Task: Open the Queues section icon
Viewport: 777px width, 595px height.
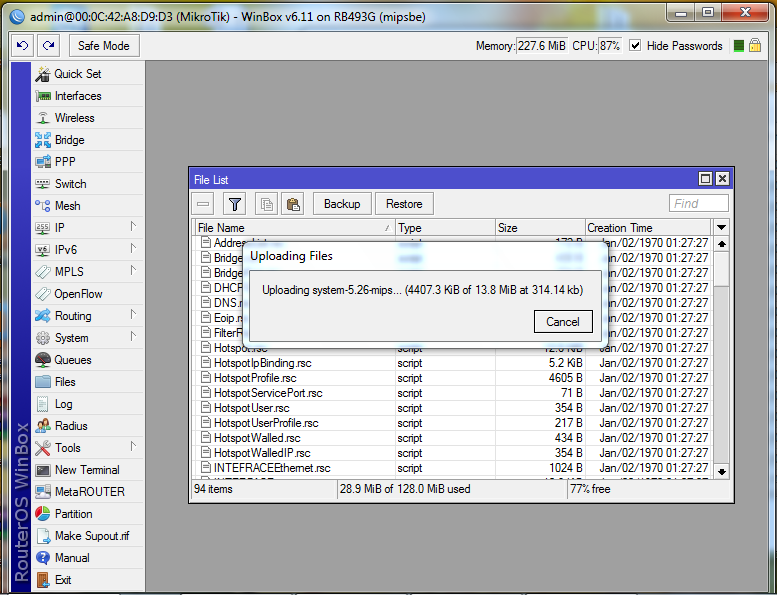Action: pyautogui.click(x=43, y=360)
